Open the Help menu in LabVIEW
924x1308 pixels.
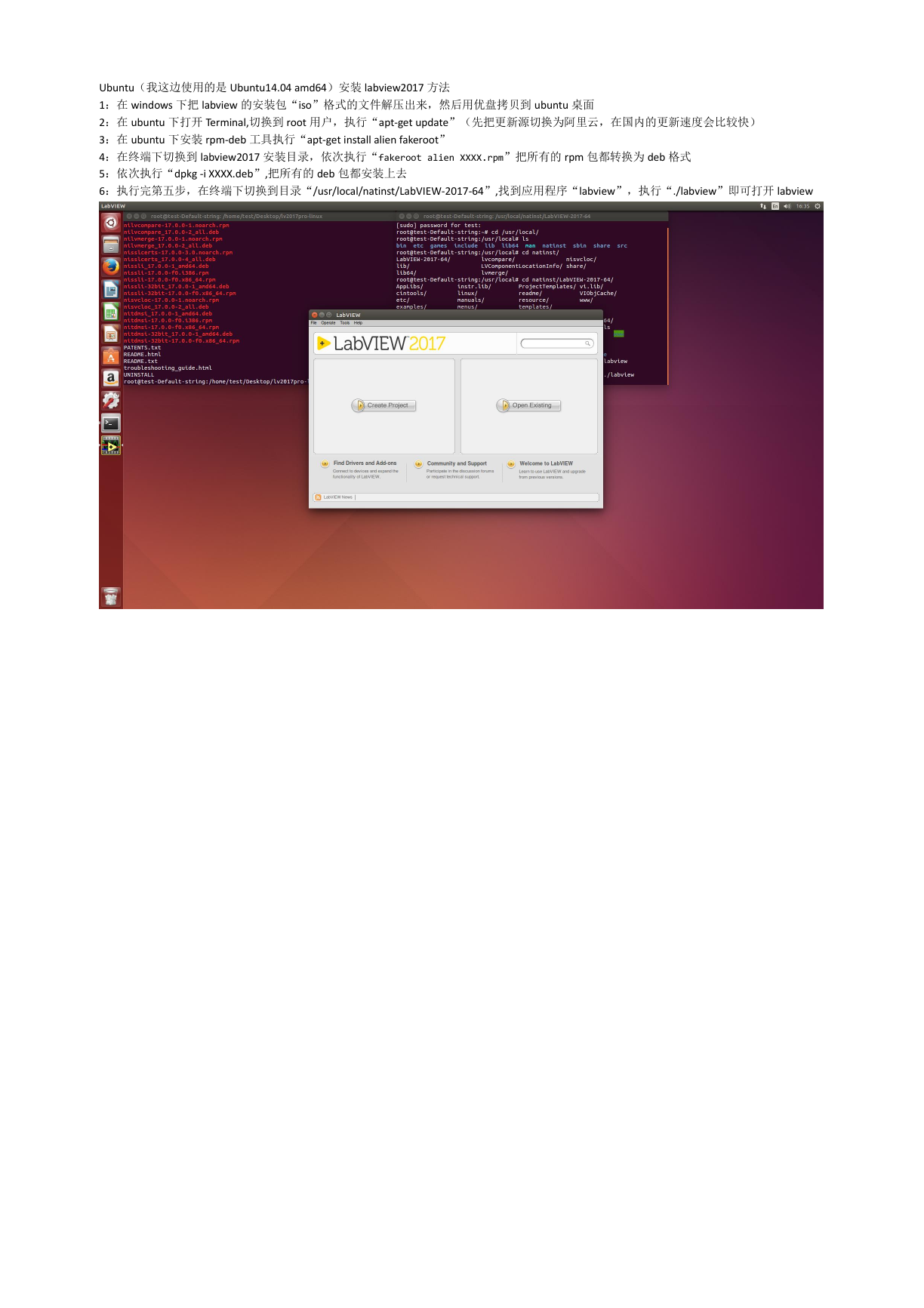pyautogui.click(x=359, y=323)
